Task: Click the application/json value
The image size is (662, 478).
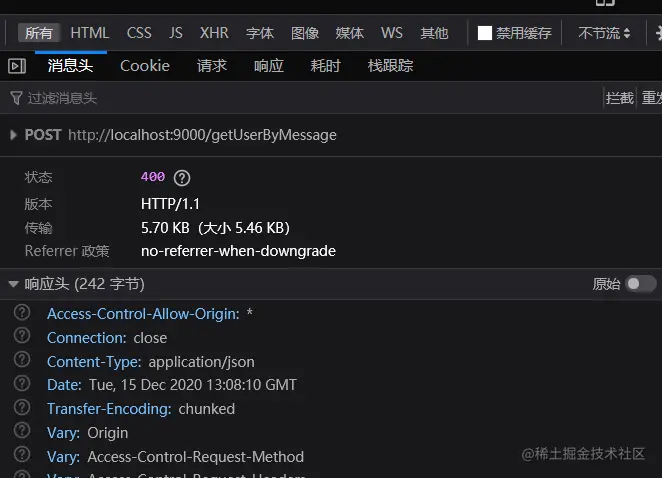Action: [x=202, y=362]
